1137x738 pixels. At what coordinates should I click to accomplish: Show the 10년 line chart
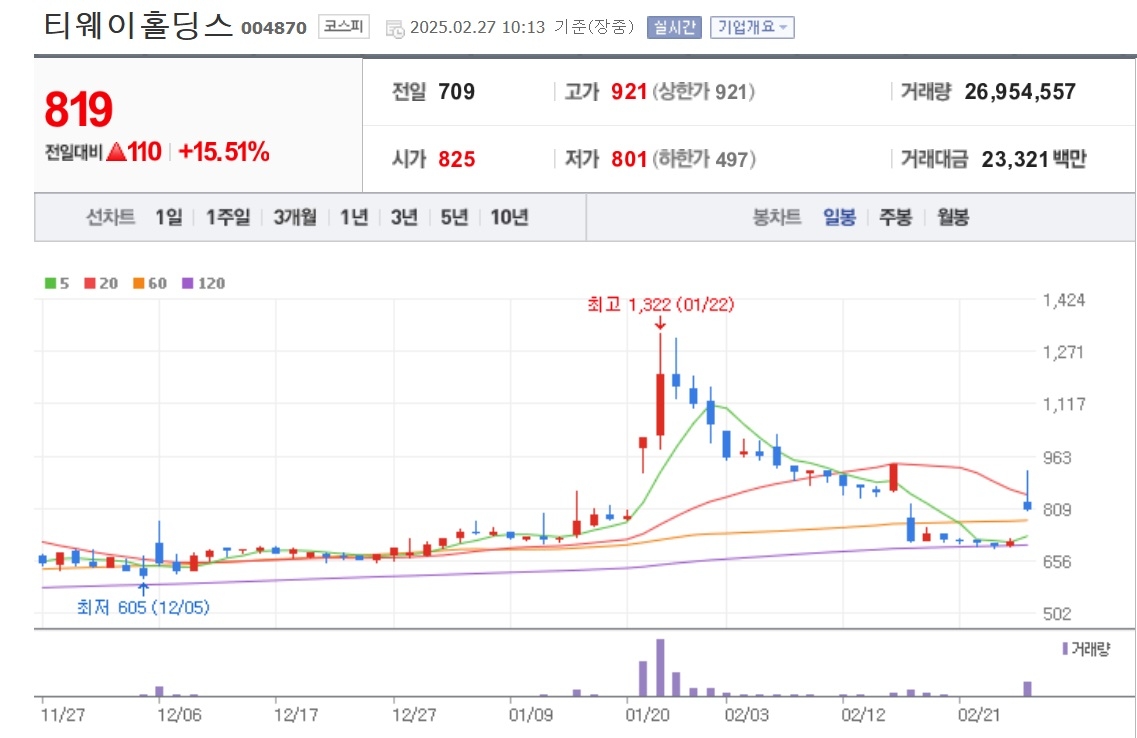tap(509, 217)
